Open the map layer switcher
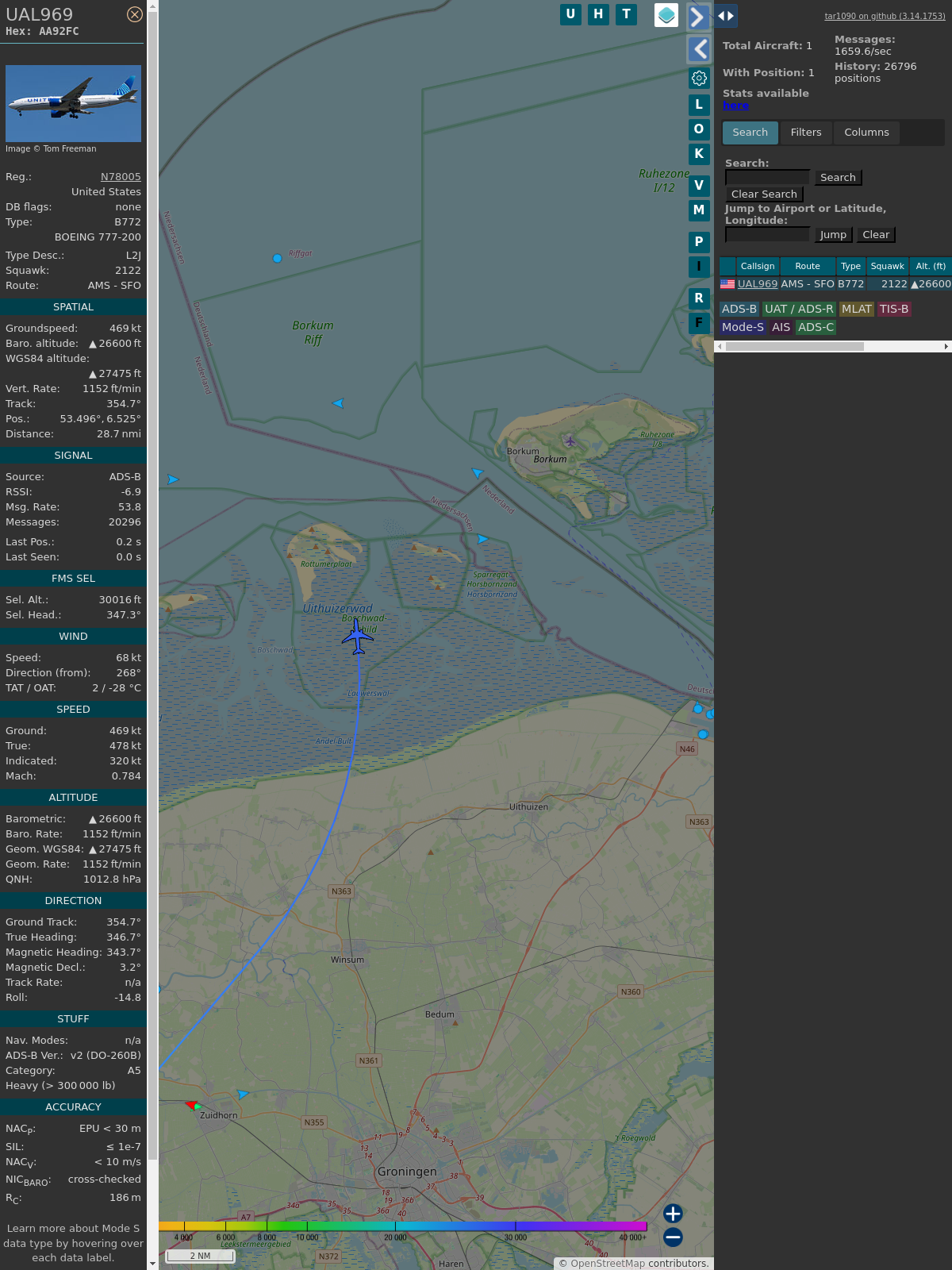Screen dimensions: 952x1270 coord(666,15)
